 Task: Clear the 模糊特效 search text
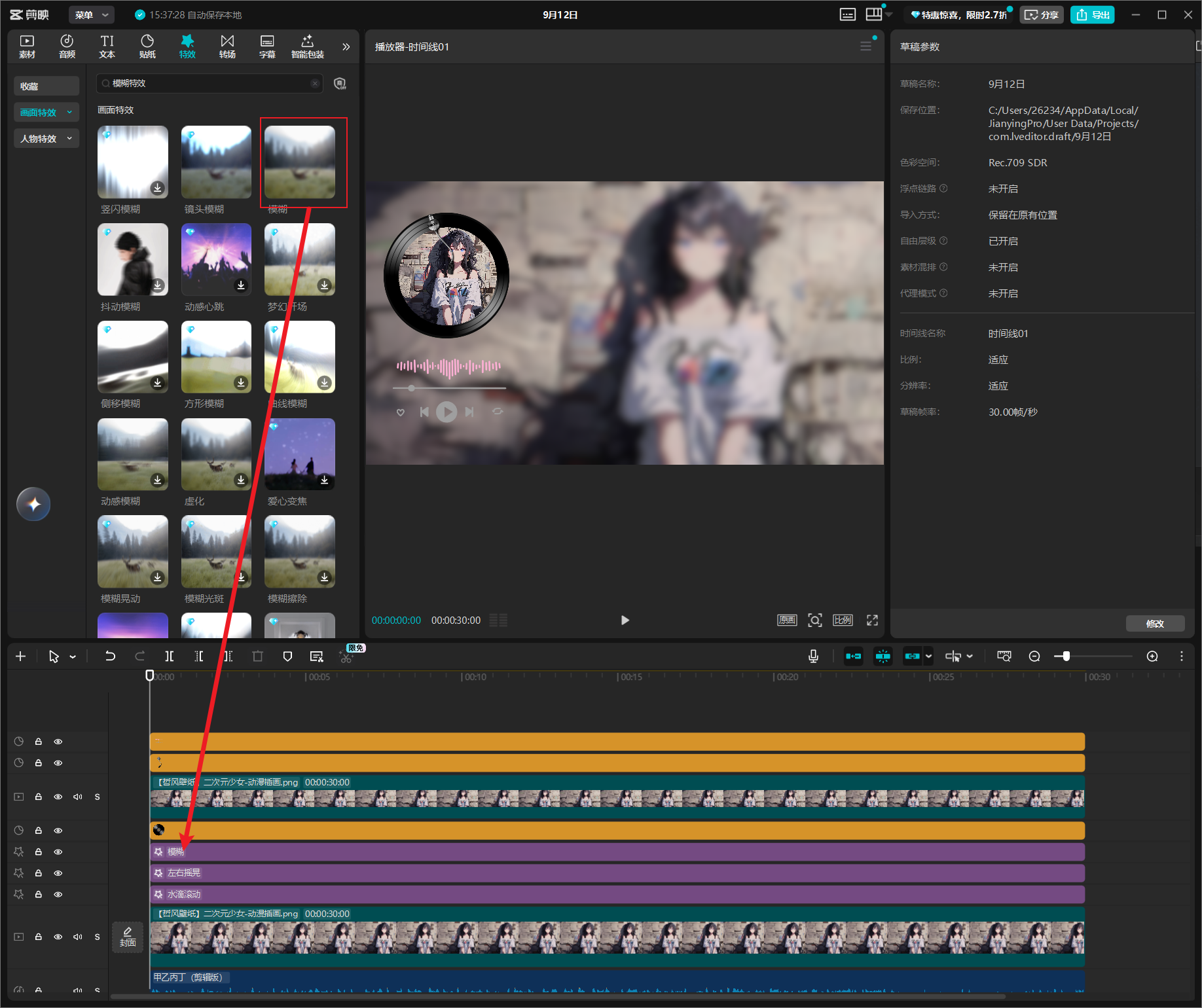(315, 84)
